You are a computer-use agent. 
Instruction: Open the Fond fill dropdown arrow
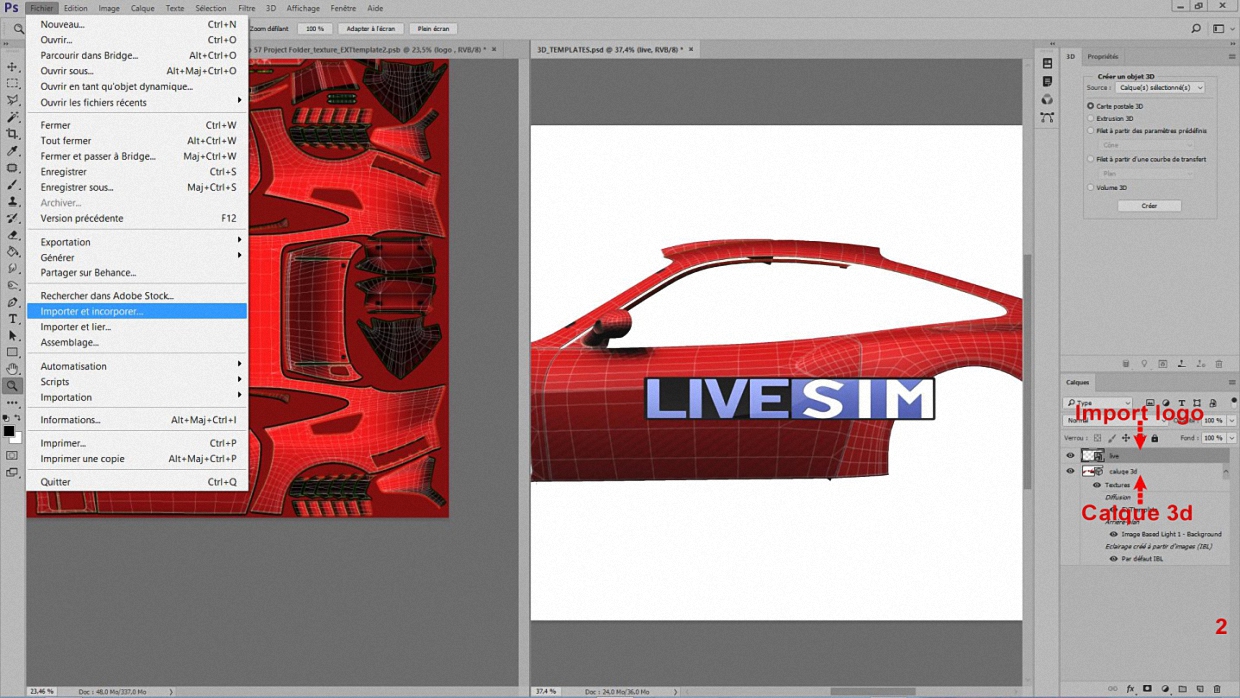pos(1231,438)
